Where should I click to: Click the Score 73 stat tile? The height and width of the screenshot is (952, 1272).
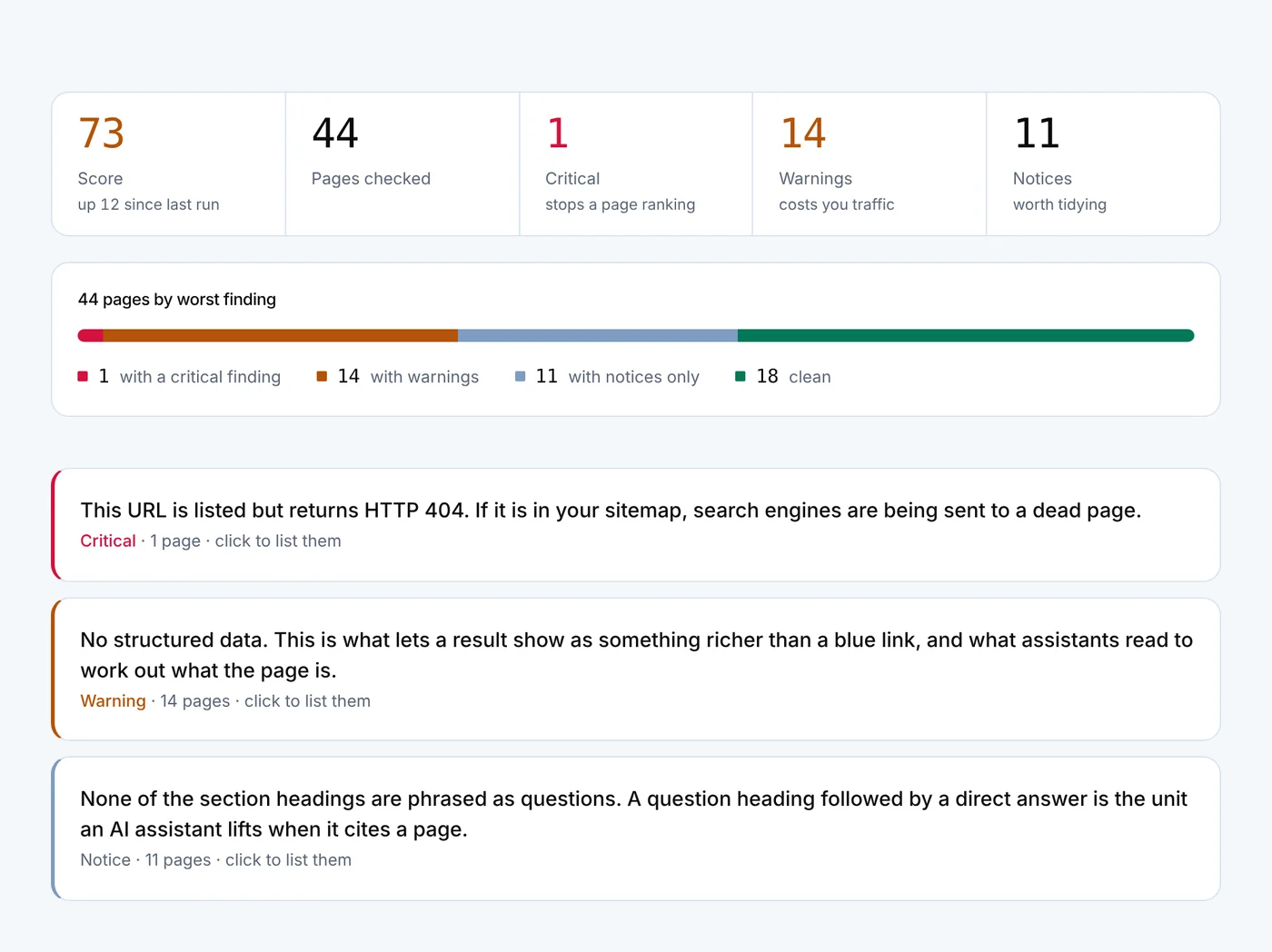tap(169, 164)
